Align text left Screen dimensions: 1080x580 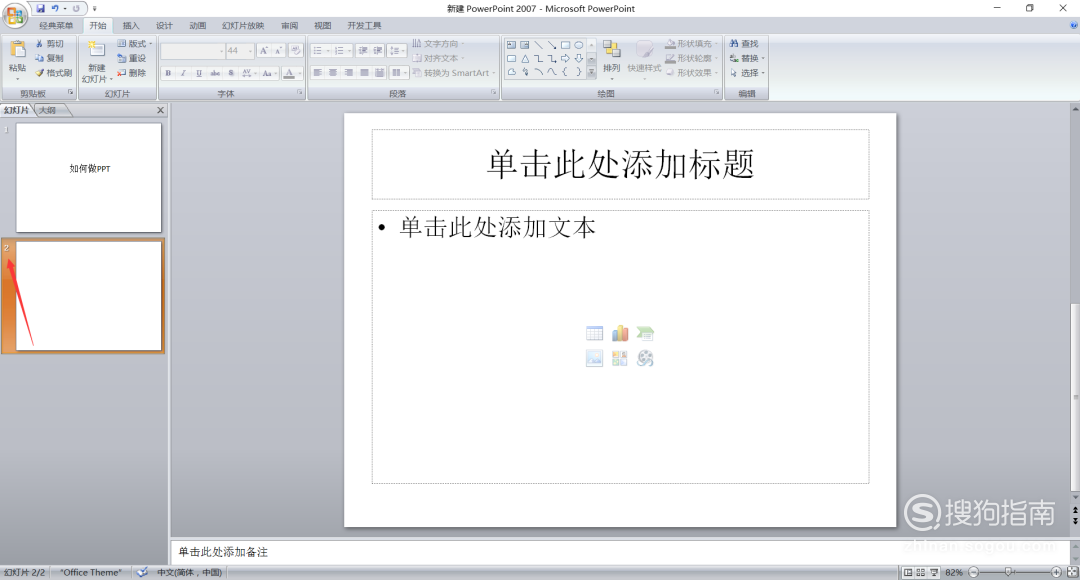318,72
